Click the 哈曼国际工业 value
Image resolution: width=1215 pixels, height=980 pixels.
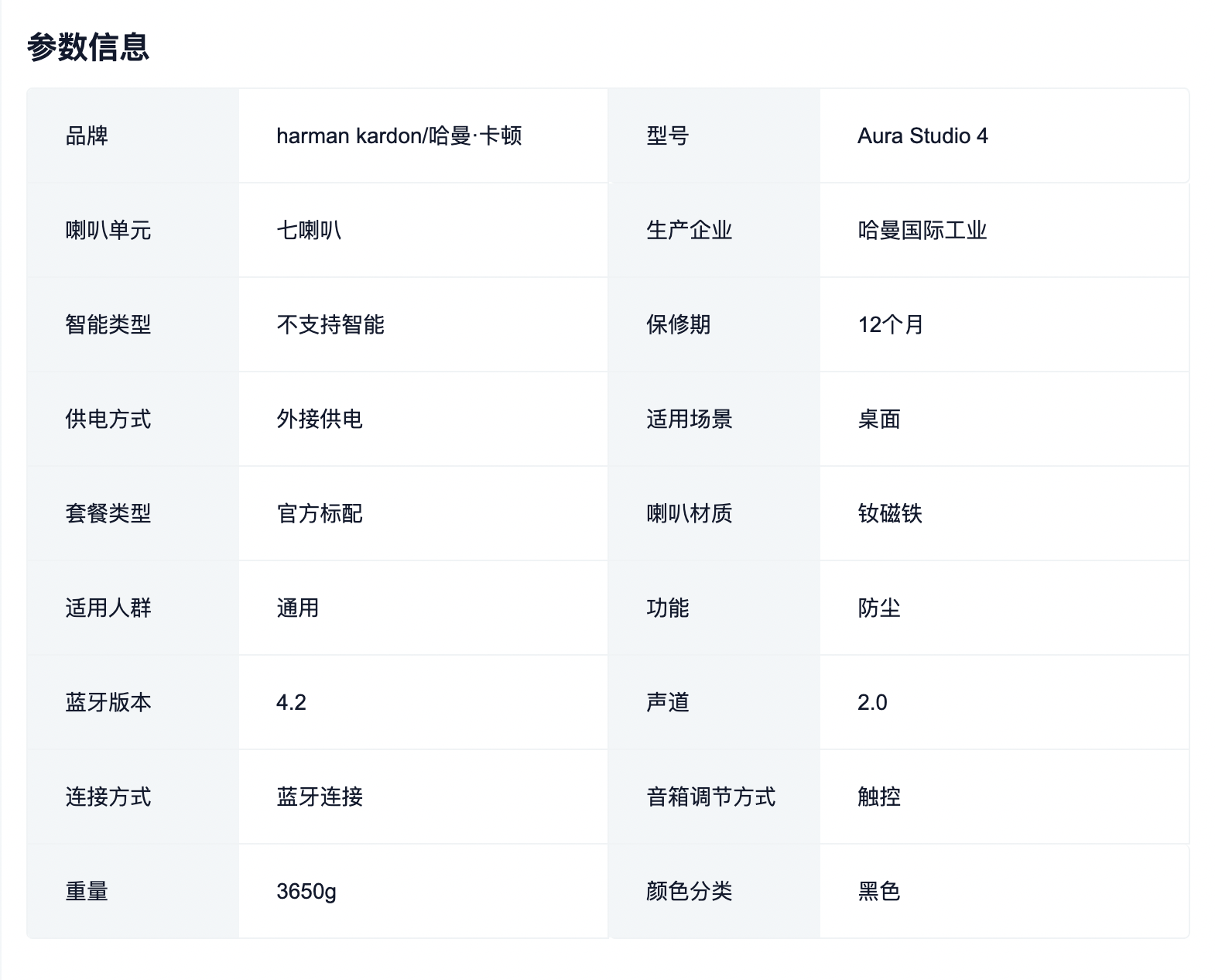[x=922, y=231]
